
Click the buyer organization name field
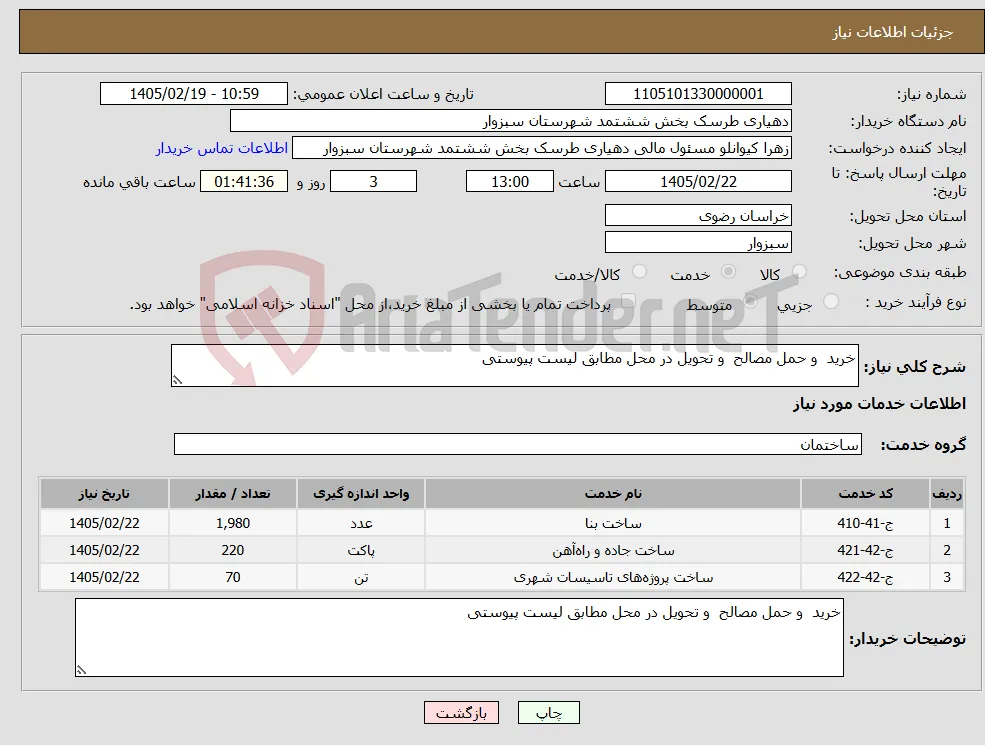click(511, 121)
